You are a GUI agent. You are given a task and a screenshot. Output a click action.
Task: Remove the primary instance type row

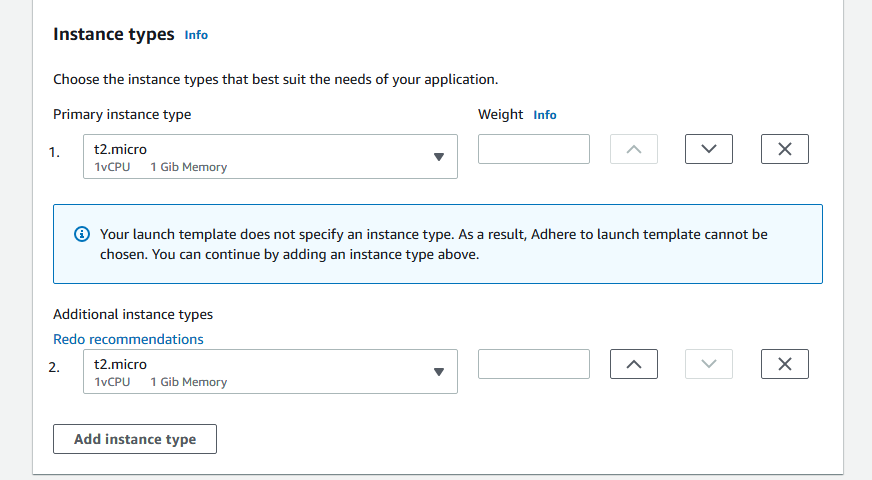click(x=785, y=149)
